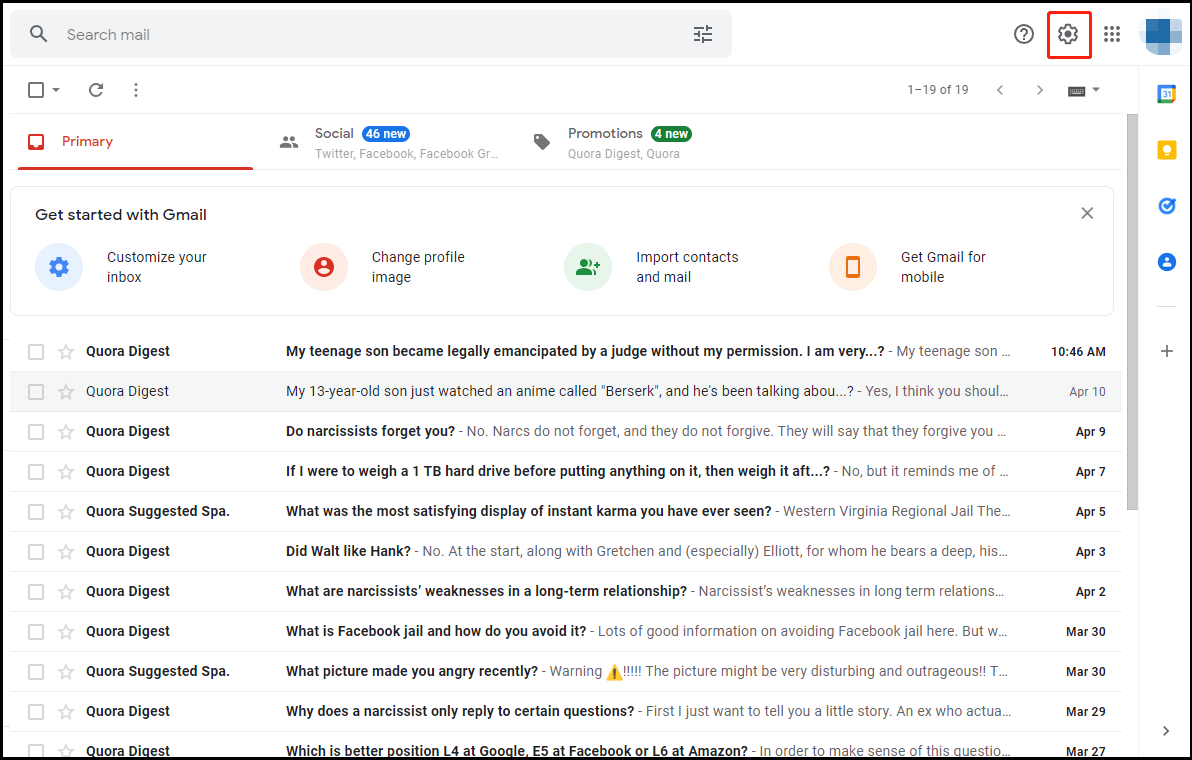The height and width of the screenshot is (760, 1192).
Task: Open the 1 TB hard drive email
Action: pos(566,472)
